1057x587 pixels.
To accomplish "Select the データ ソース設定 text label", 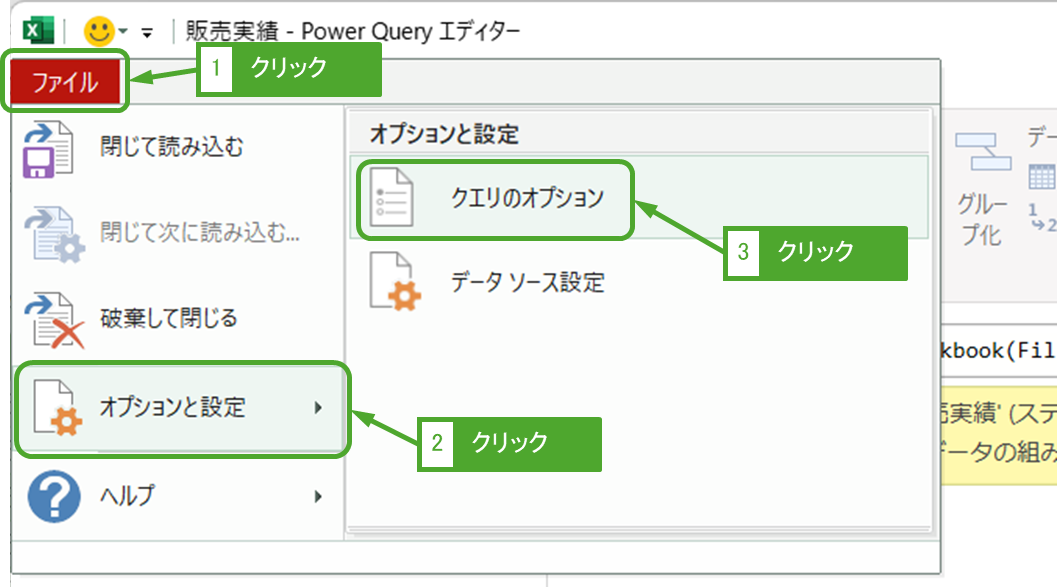I will point(527,282).
